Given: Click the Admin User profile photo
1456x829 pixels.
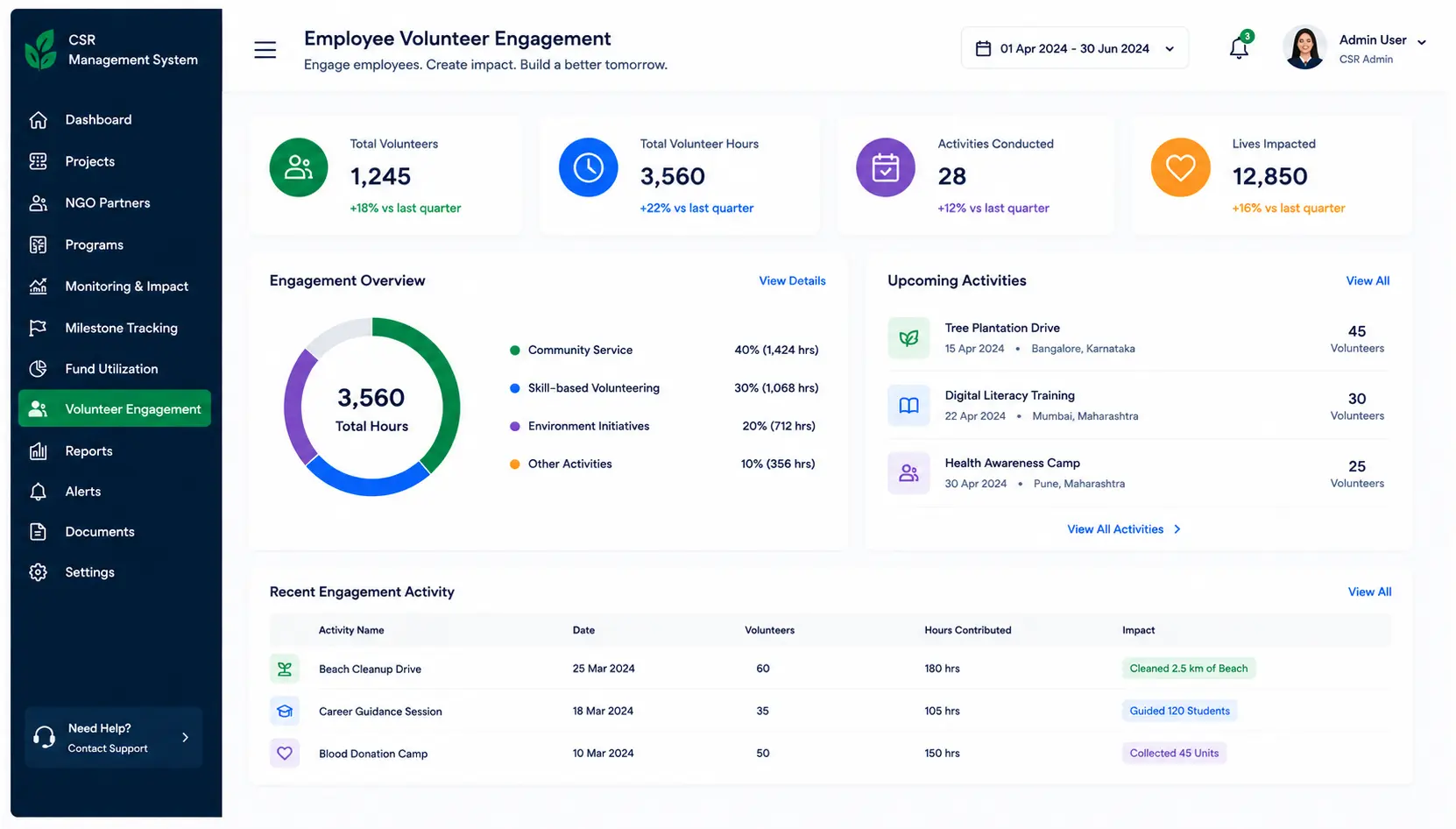Looking at the screenshot, I should tap(1304, 47).
